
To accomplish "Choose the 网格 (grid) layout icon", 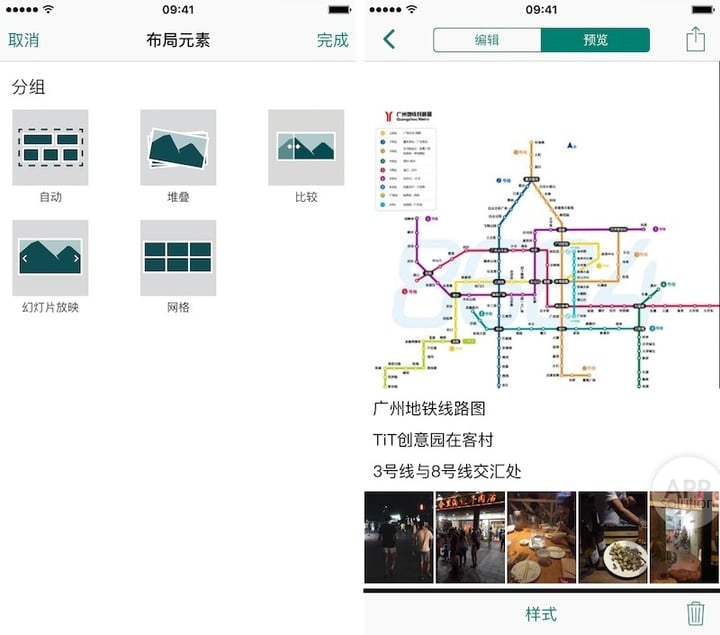I will click(x=178, y=258).
